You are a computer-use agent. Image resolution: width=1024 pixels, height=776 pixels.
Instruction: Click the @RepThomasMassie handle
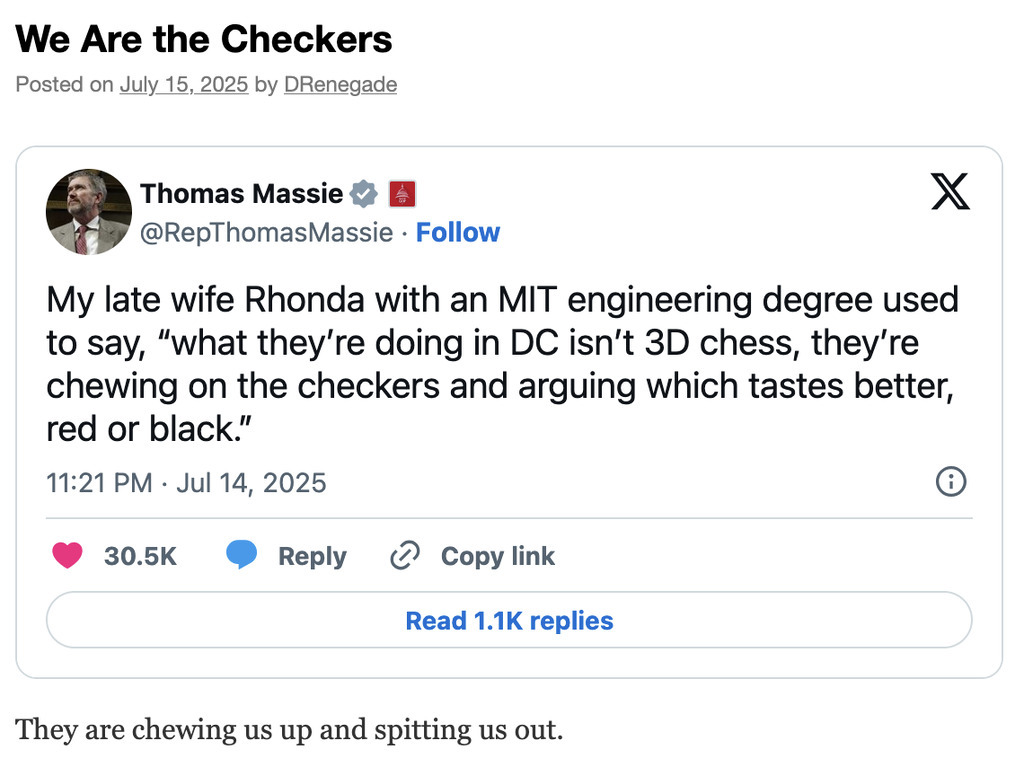tap(266, 232)
